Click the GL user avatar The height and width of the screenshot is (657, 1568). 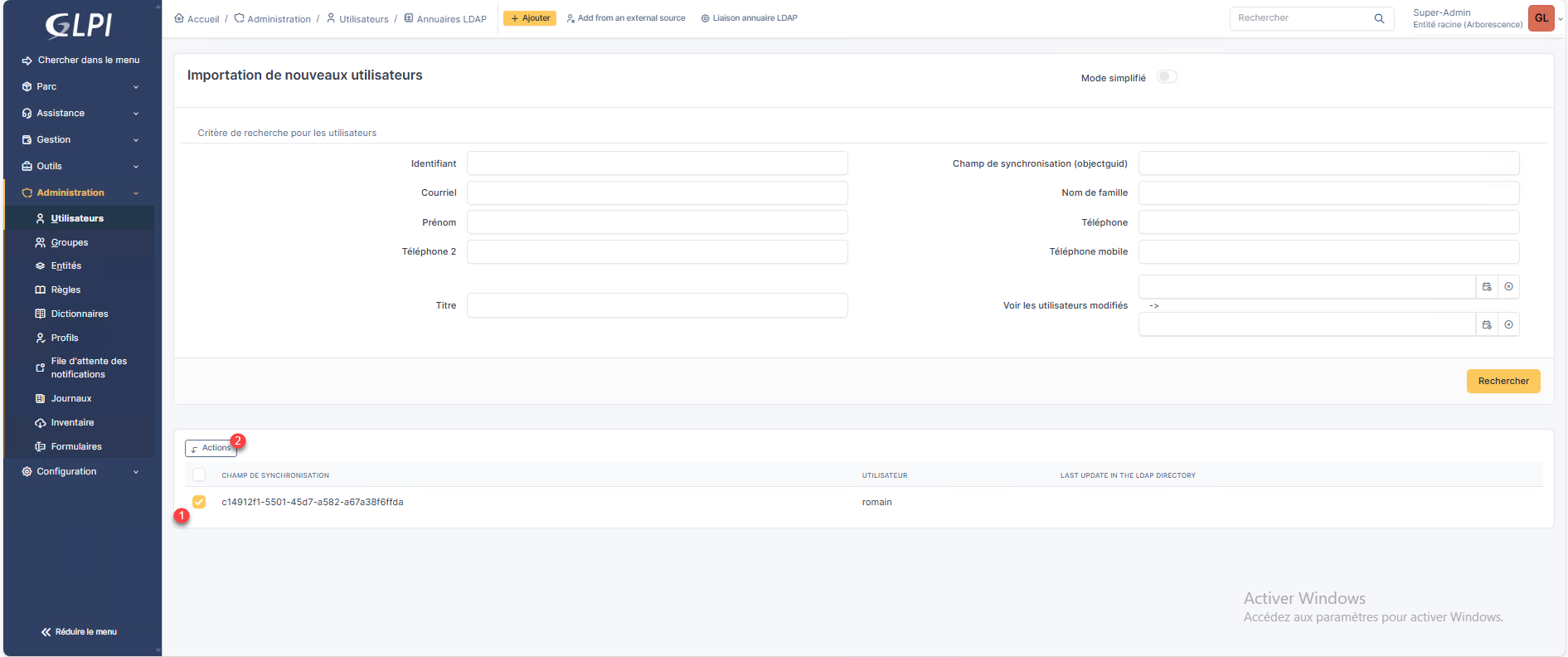click(x=1541, y=18)
